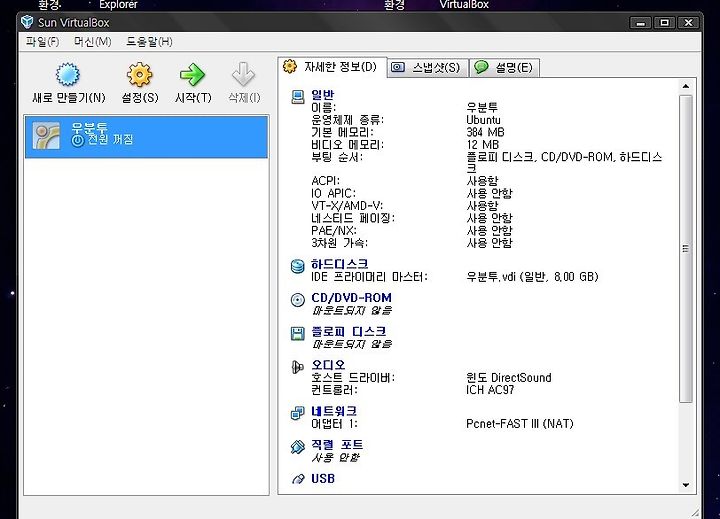This screenshot has height=519, width=720.
Task: Open the 플로피 디스크 settings link
Action: click(x=349, y=331)
